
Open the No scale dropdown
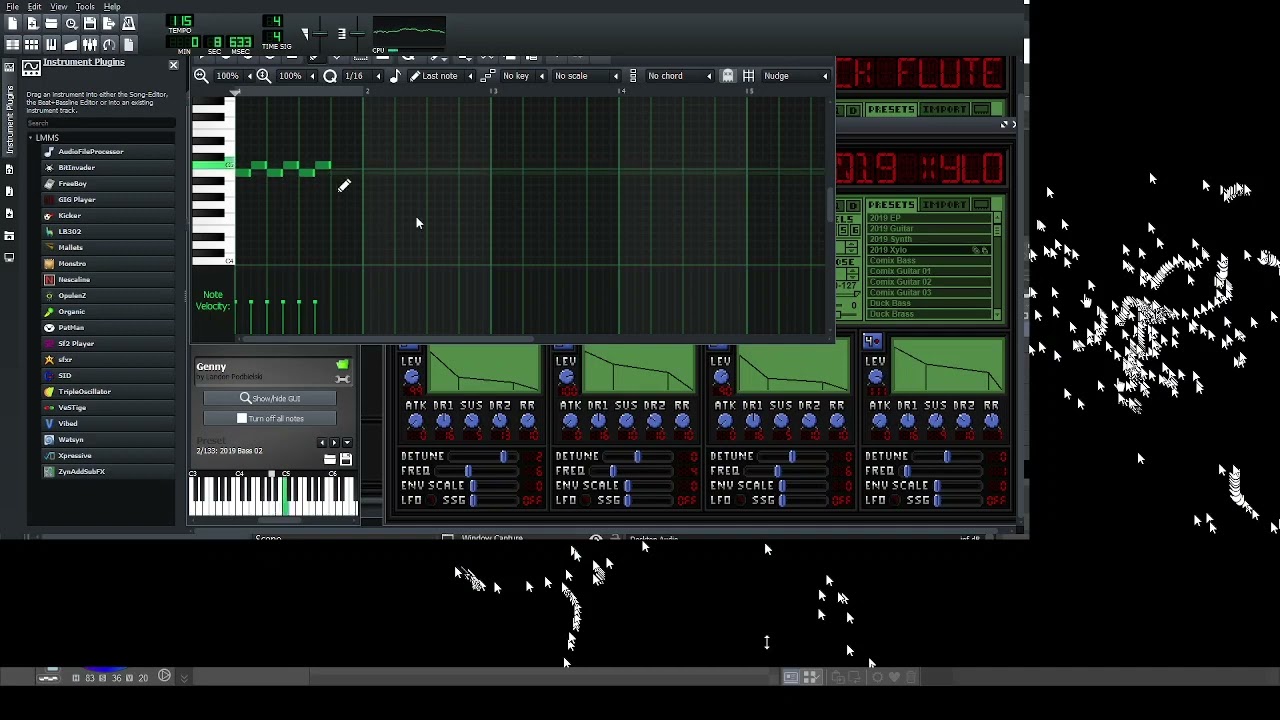click(585, 76)
